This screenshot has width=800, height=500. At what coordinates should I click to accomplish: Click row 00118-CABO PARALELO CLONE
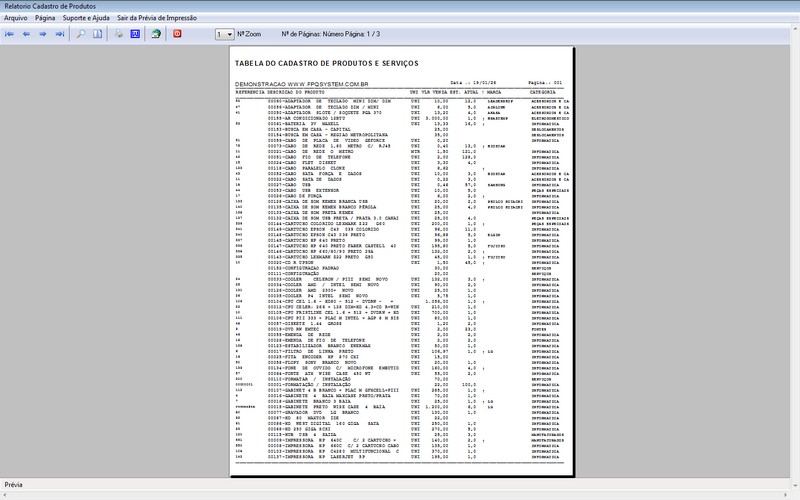(x=402, y=168)
